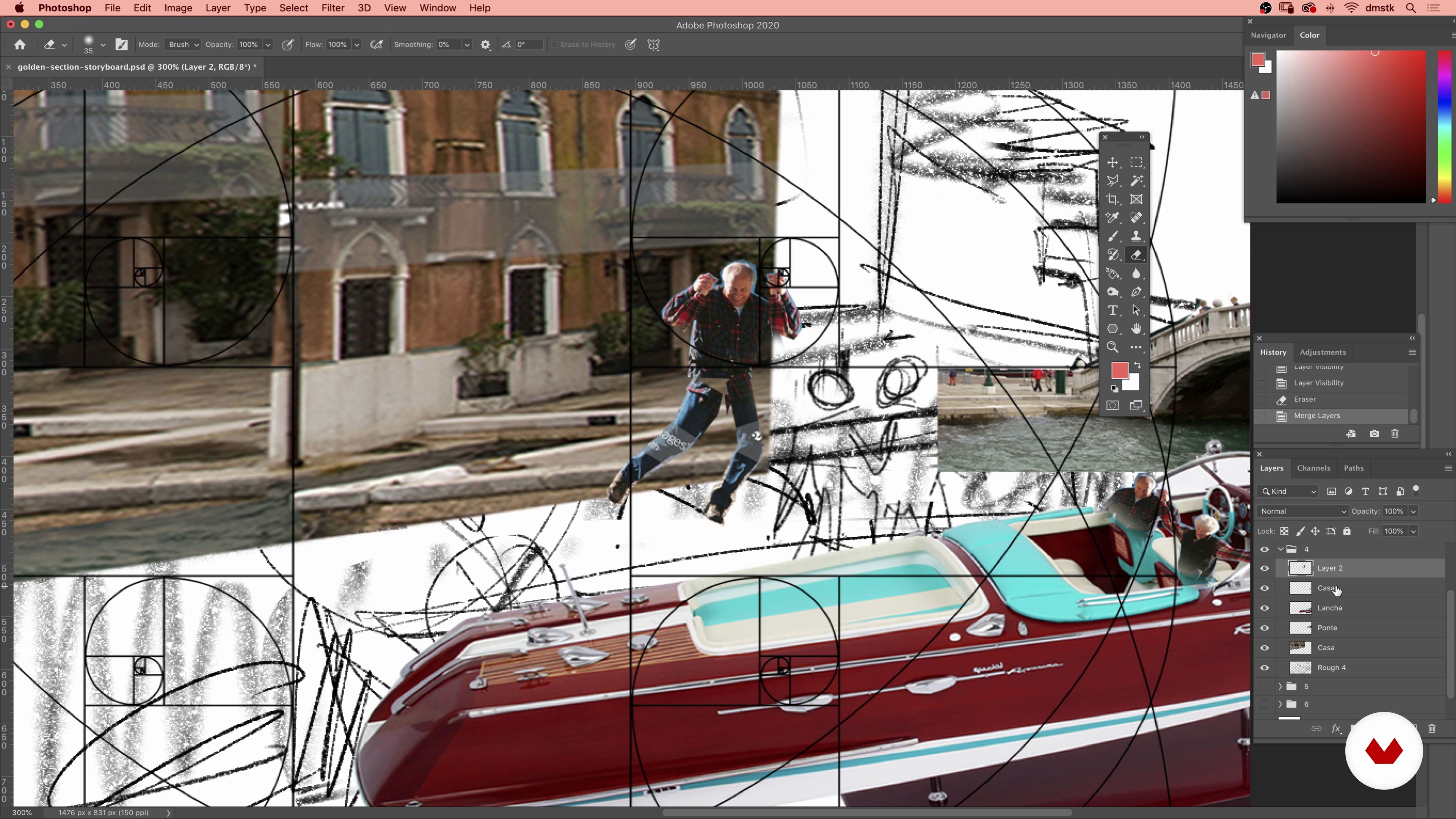The width and height of the screenshot is (1456, 819).
Task: Select the Path Selection tool
Action: pos(1136,310)
